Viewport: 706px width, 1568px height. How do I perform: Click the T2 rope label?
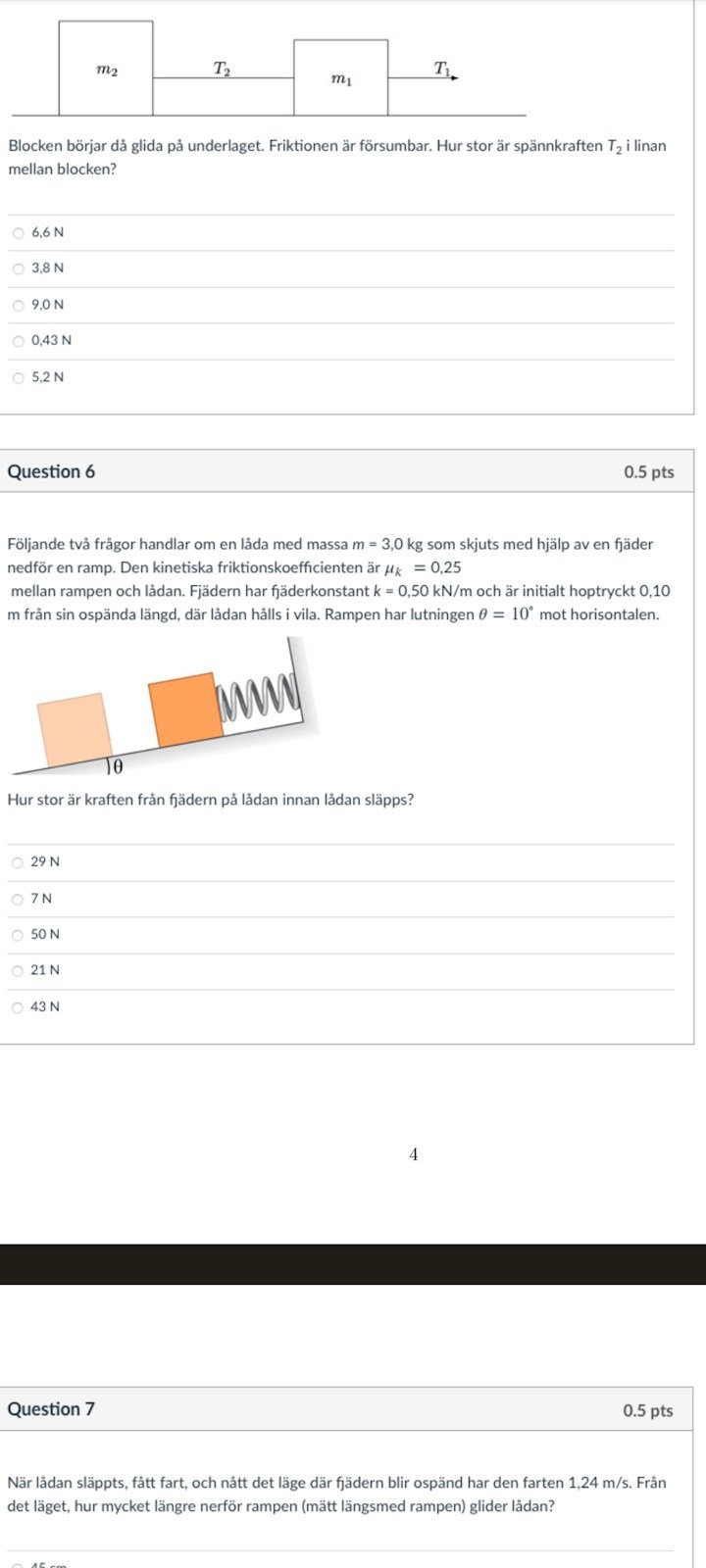click(x=223, y=68)
